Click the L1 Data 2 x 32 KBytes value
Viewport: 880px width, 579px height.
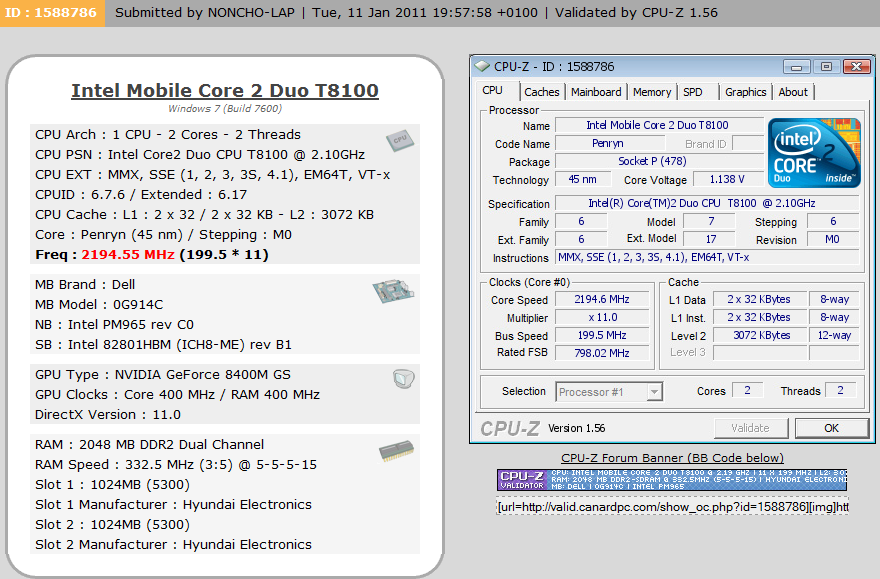tap(760, 300)
